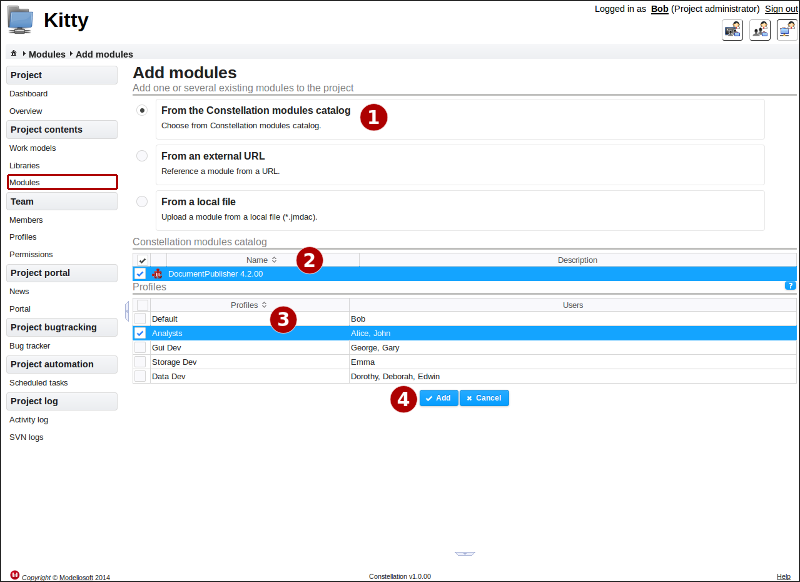Open Portal in the sidebar
The height and width of the screenshot is (582, 800).
pyautogui.click(x=20, y=309)
